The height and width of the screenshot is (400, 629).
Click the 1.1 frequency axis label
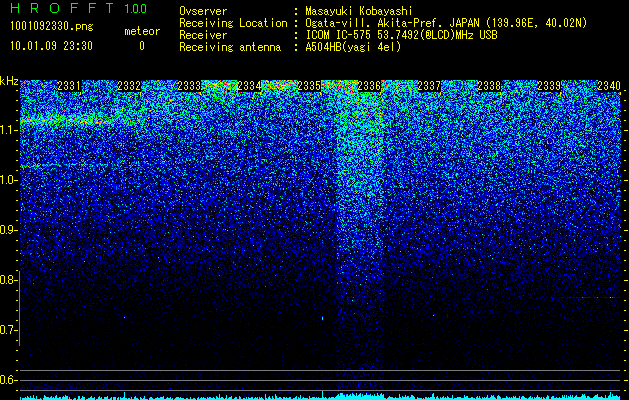8,130
